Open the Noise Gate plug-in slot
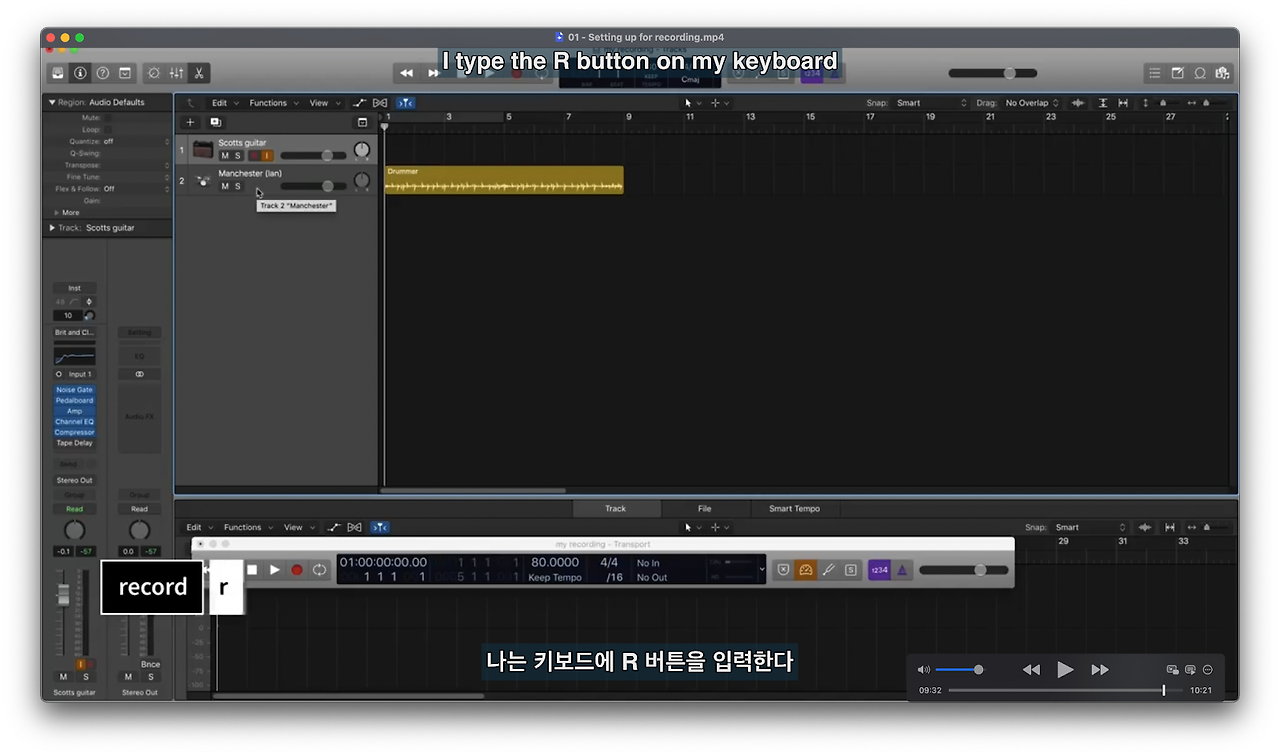The height and width of the screenshot is (756, 1280). 75,390
